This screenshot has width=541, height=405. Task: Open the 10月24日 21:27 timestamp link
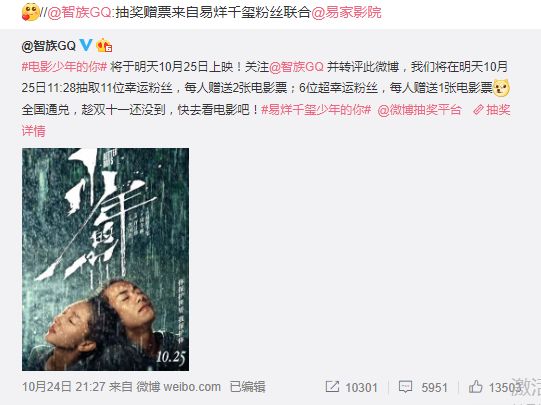63,387
